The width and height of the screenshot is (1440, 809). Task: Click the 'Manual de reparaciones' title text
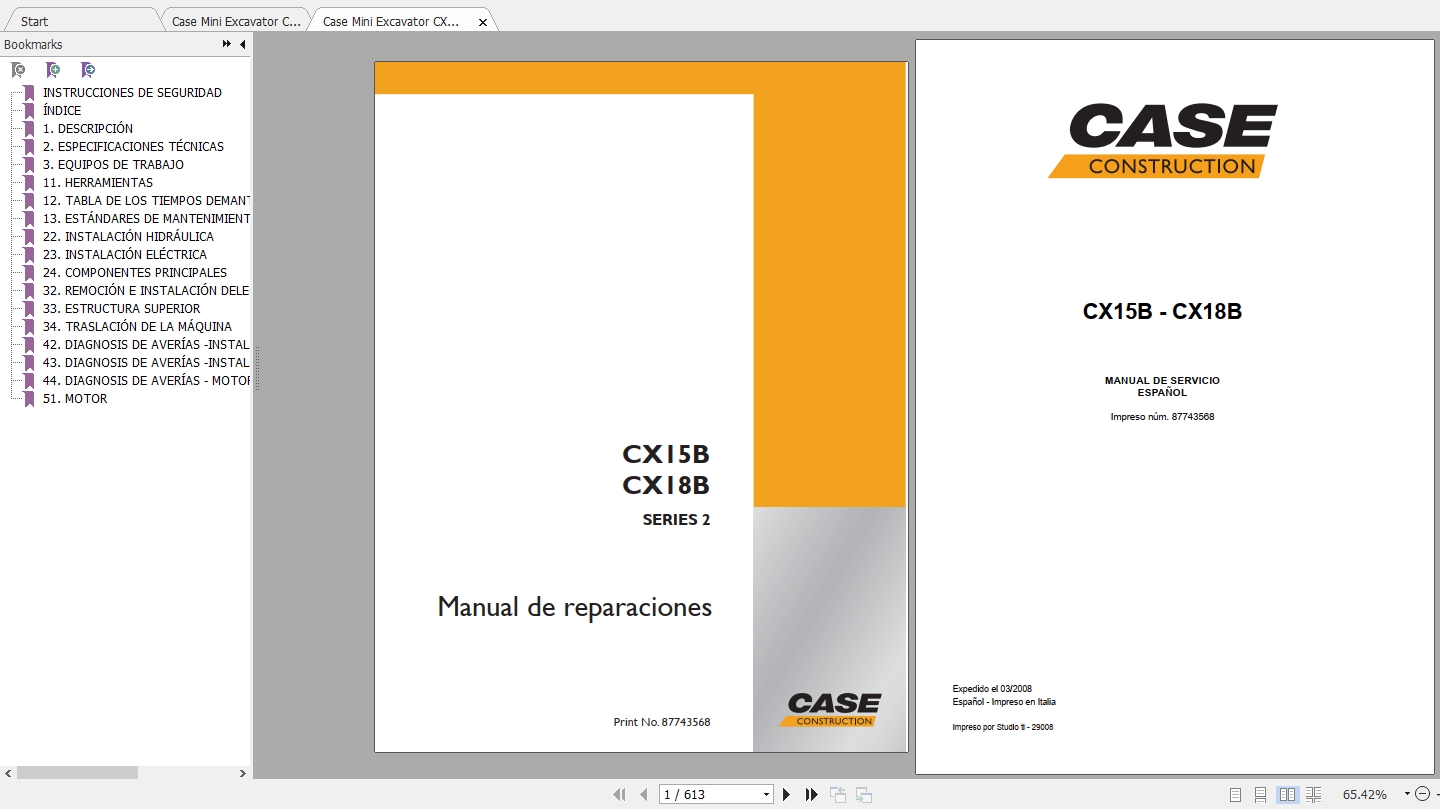pyautogui.click(x=575, y=607)
